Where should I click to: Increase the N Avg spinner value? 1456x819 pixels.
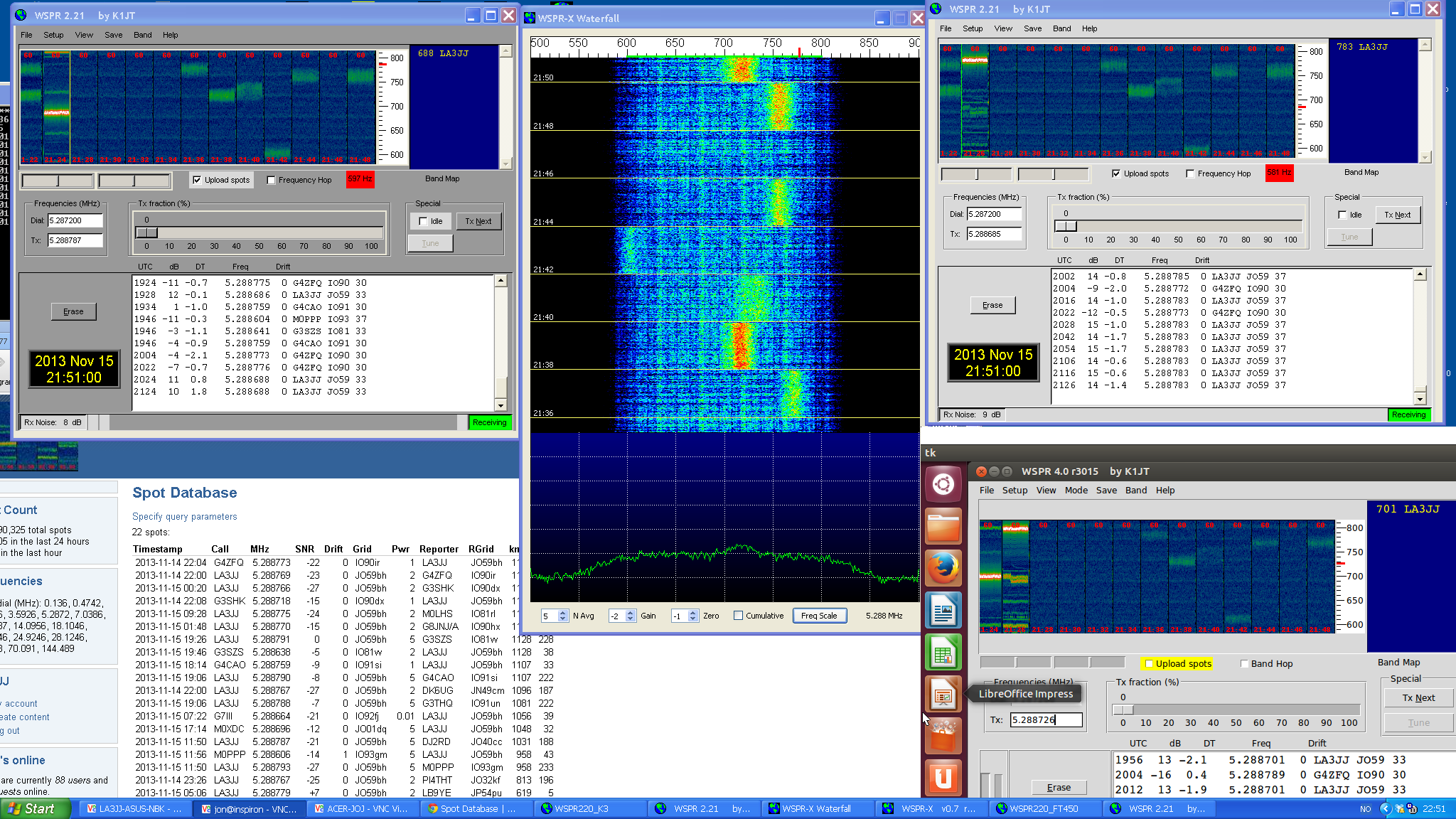coord(563,613)
